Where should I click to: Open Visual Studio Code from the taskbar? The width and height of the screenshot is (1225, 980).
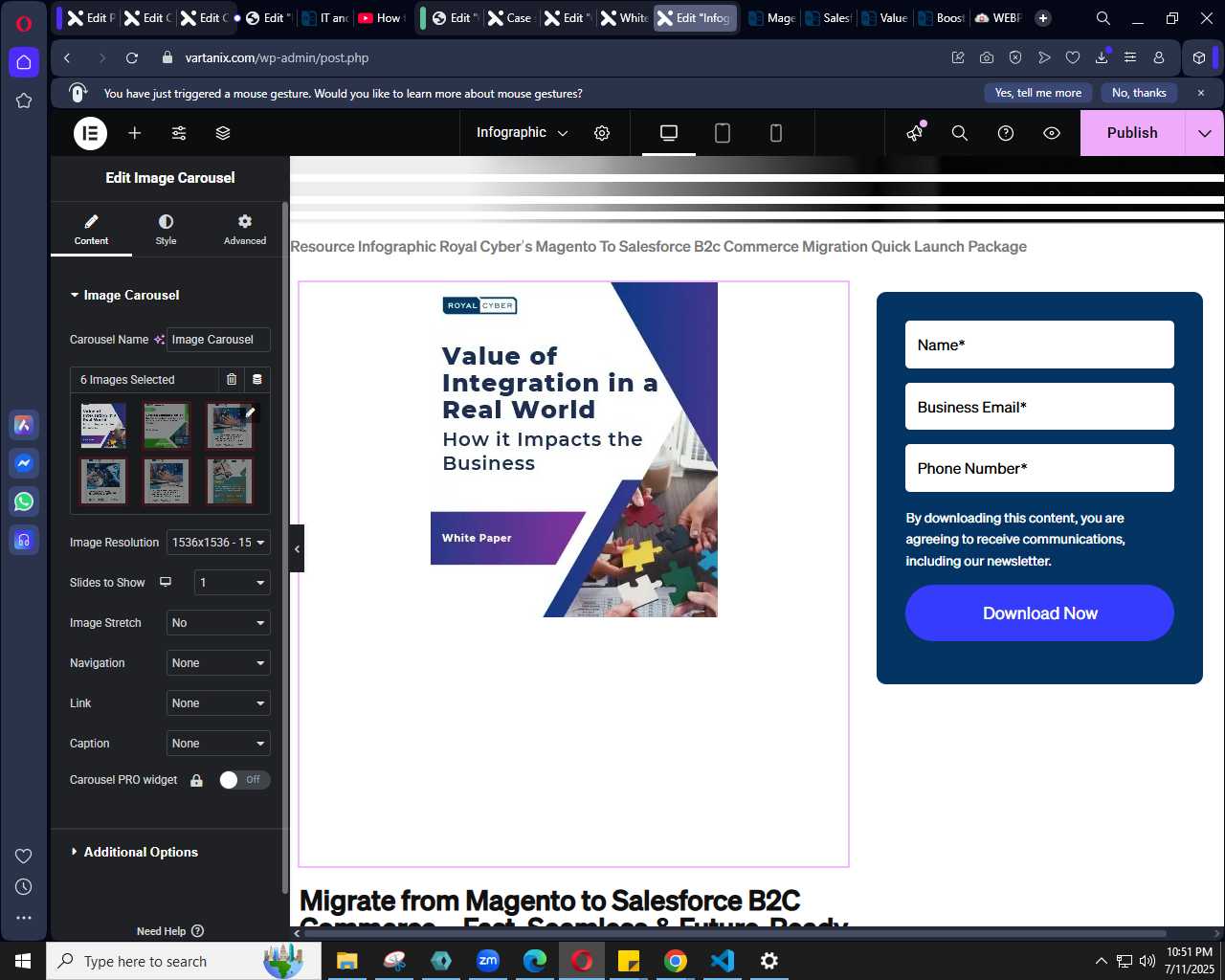pyautogui.click(x=723, y=961)
